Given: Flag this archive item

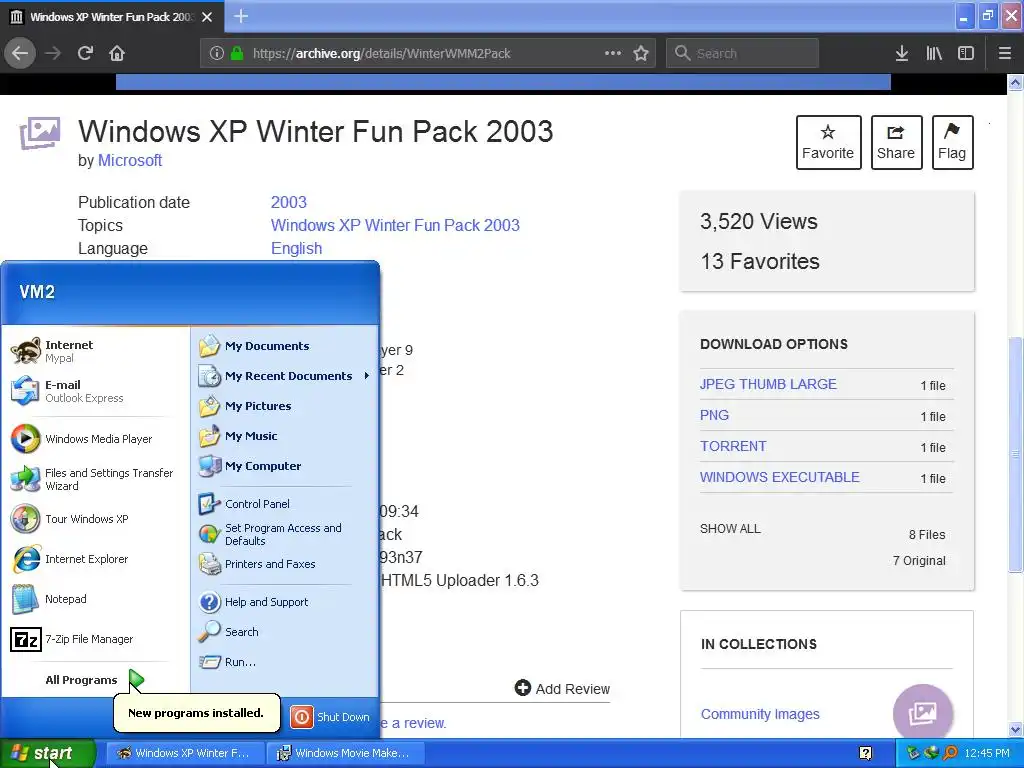Looking at the screenshot, I should point(952,142).
